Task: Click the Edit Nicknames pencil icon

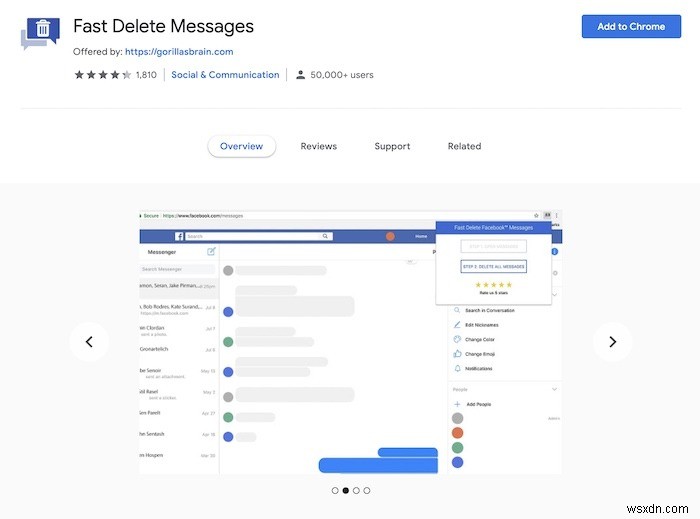Action: 457,324
